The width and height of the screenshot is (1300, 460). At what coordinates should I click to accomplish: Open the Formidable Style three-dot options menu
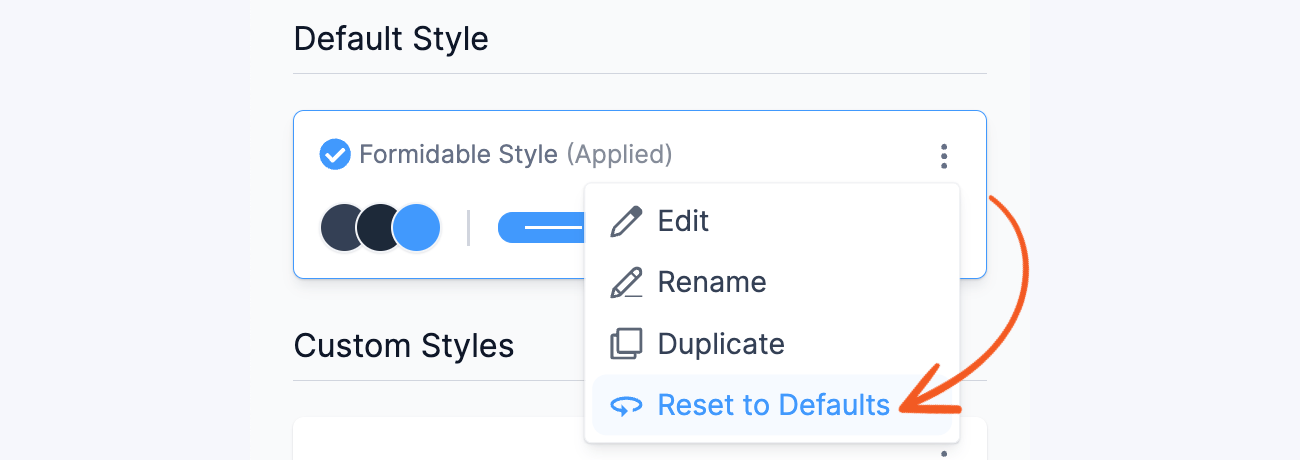(x=943, y=156)
